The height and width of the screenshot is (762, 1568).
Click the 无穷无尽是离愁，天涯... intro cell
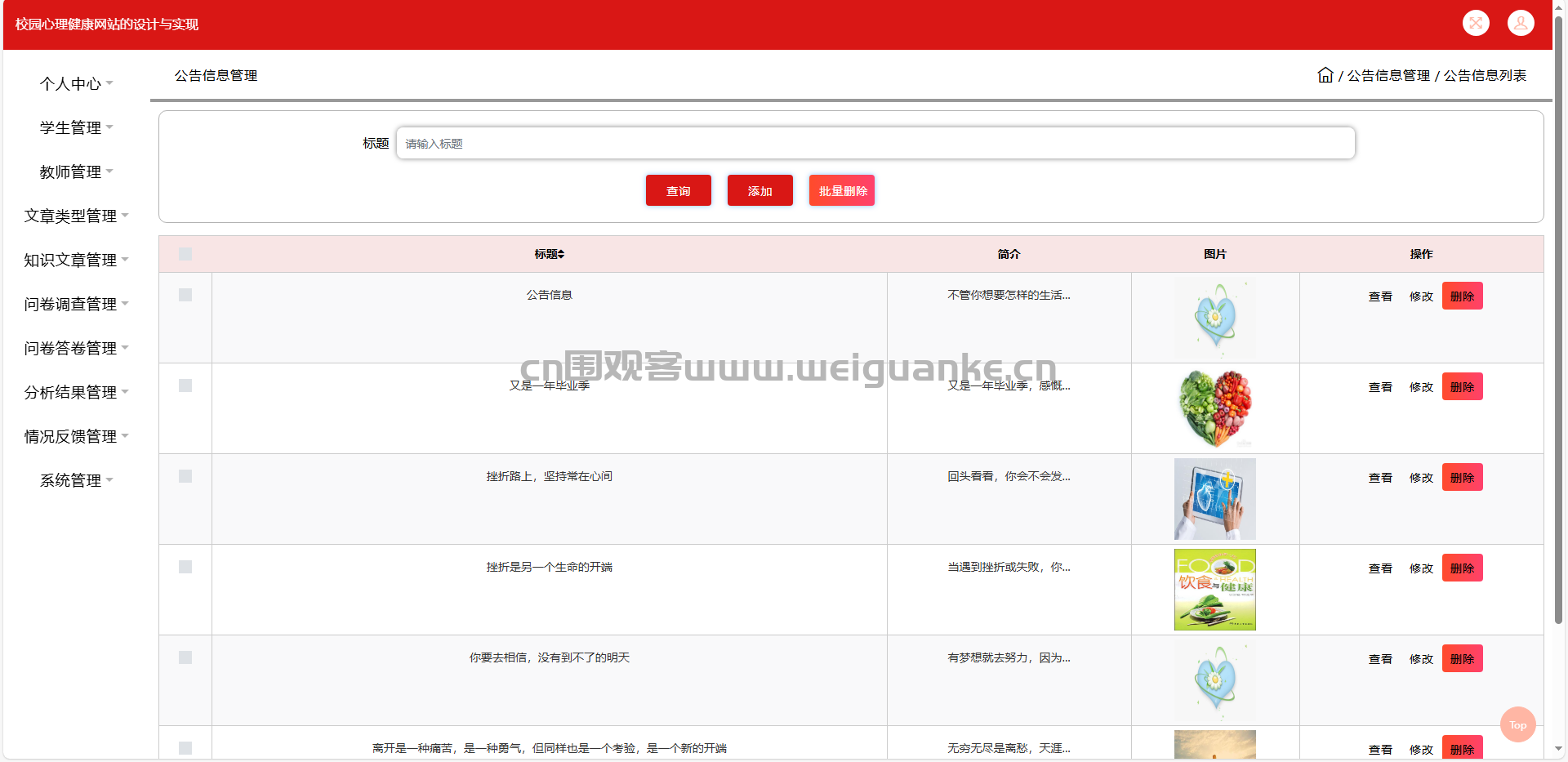coord(1009,748)
